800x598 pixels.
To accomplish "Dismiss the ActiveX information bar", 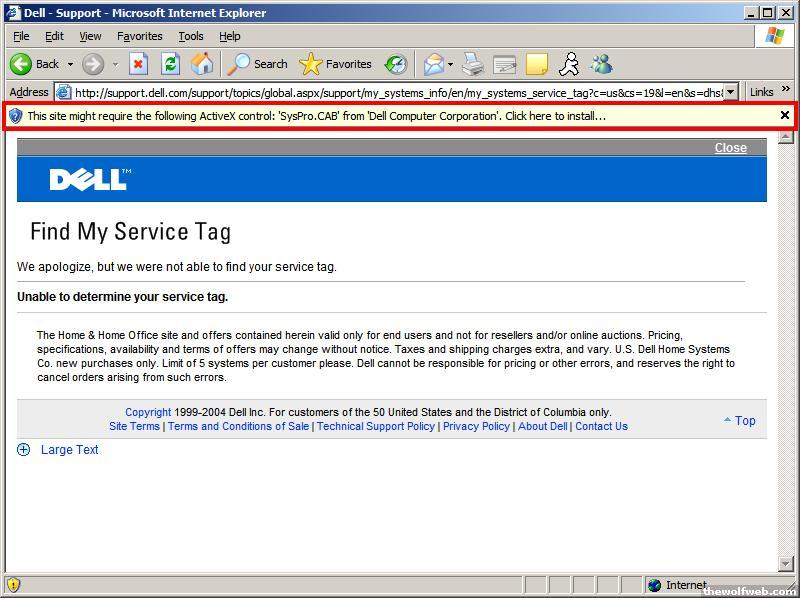I will click(785, 115).
